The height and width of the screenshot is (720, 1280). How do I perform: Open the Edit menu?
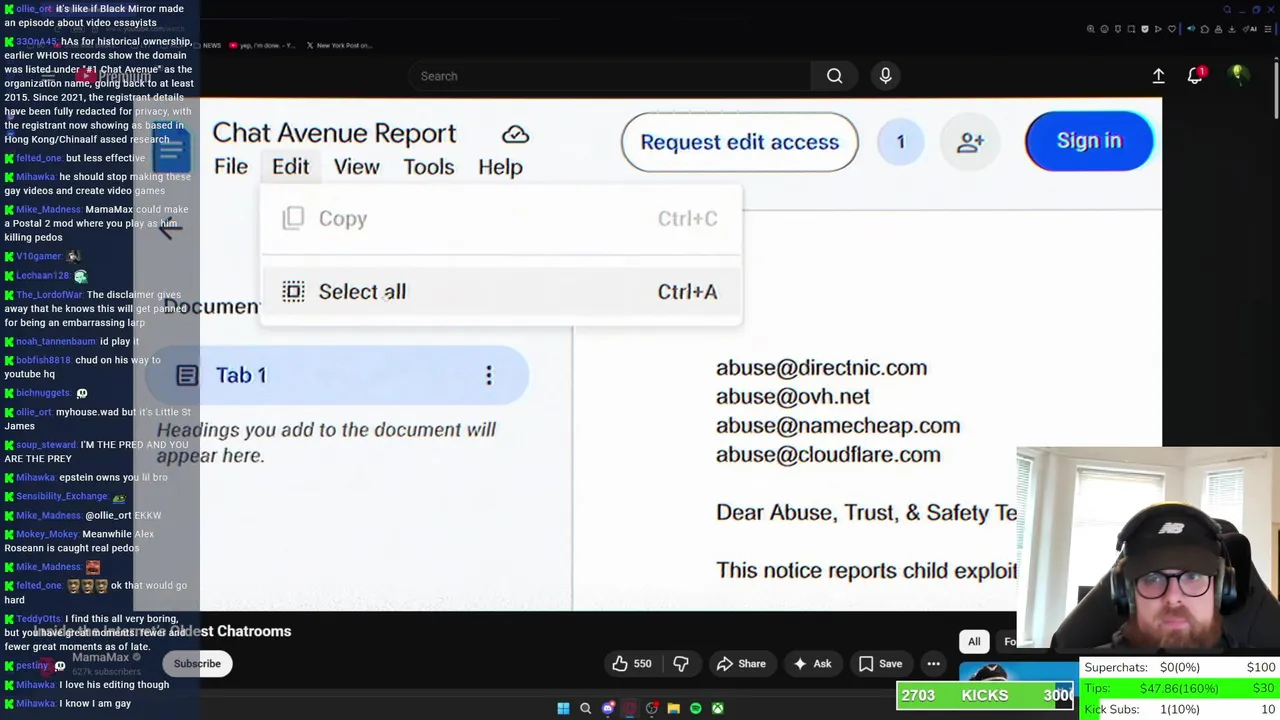[290, 167]
